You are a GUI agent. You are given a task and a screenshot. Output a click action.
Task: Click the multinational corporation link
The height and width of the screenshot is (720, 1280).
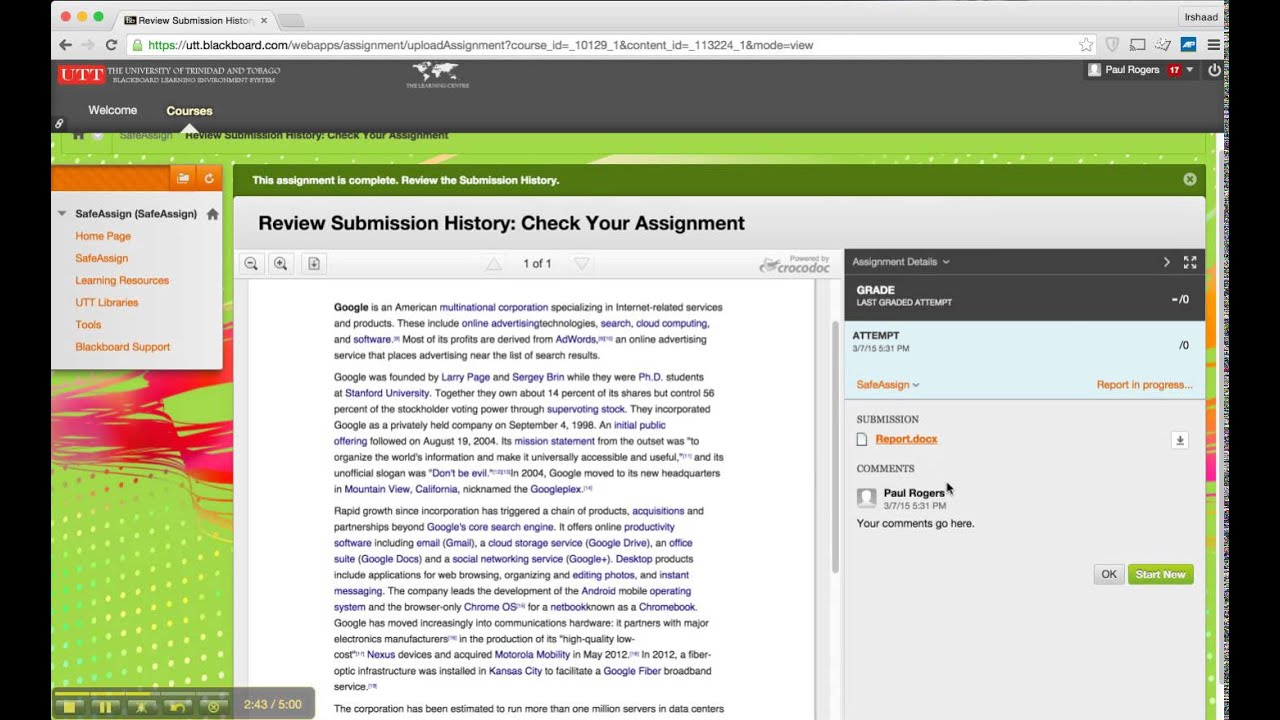click(x=494, y=307)
